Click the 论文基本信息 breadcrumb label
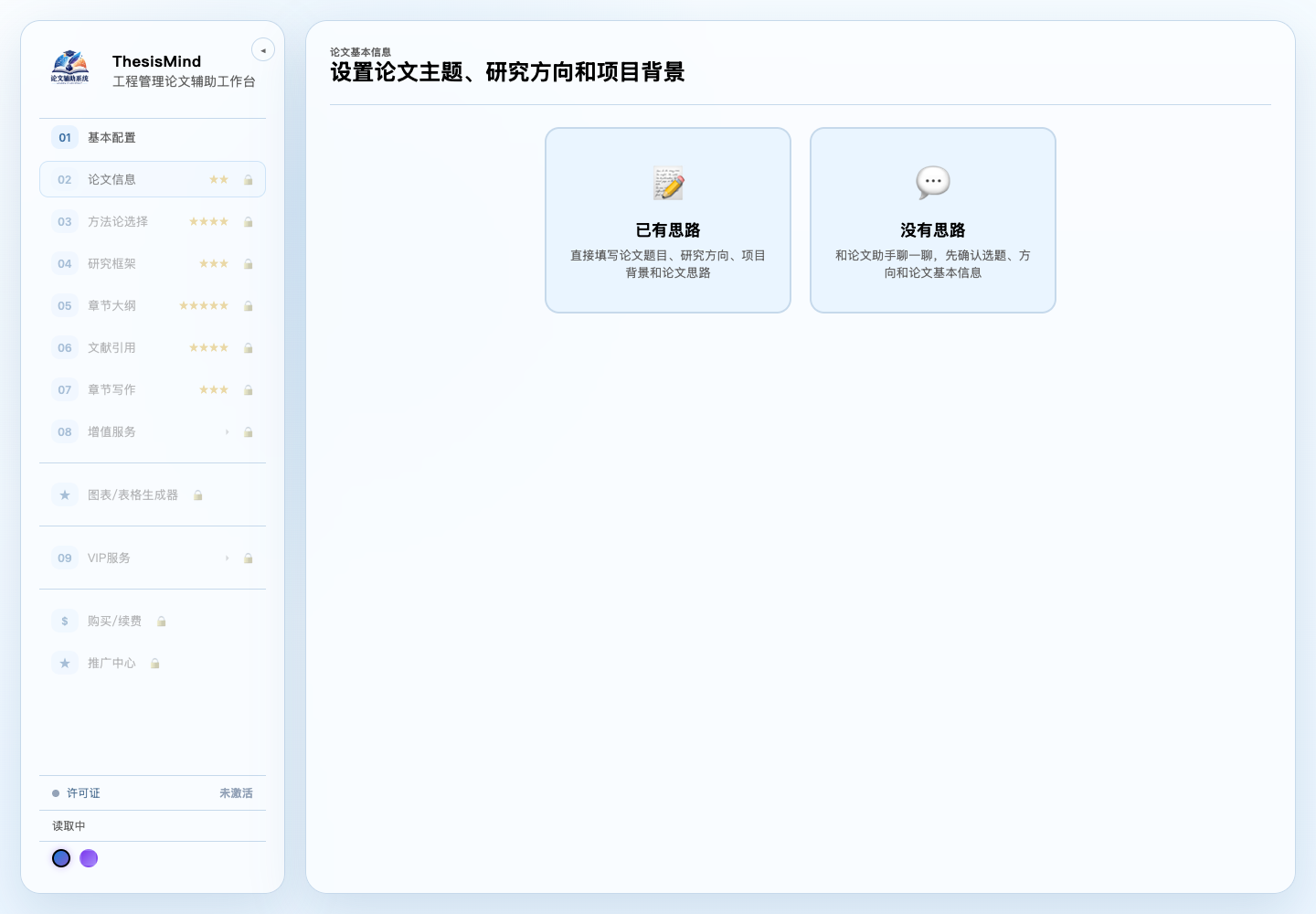 (360, 52)
